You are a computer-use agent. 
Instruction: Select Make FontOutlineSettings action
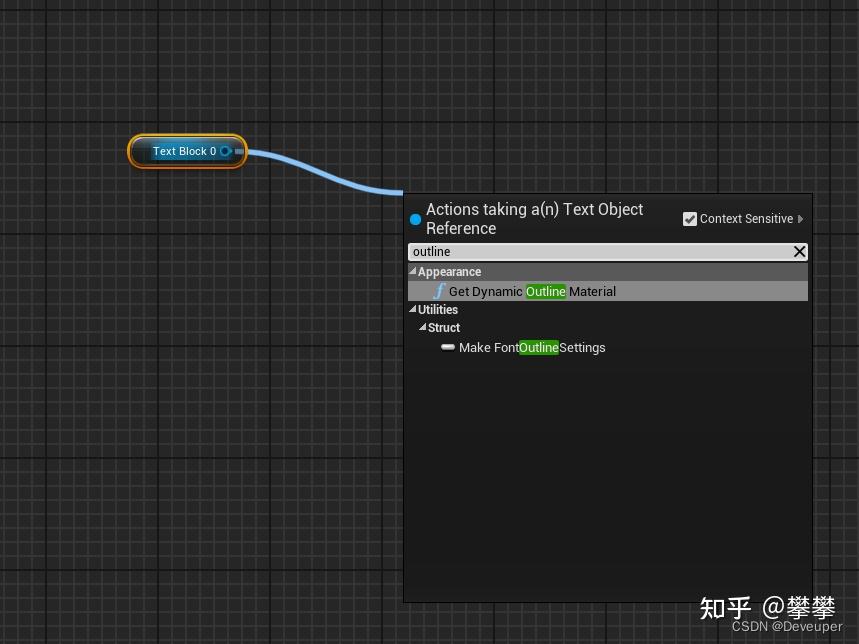pyautogui.click(x=532, y=347)
